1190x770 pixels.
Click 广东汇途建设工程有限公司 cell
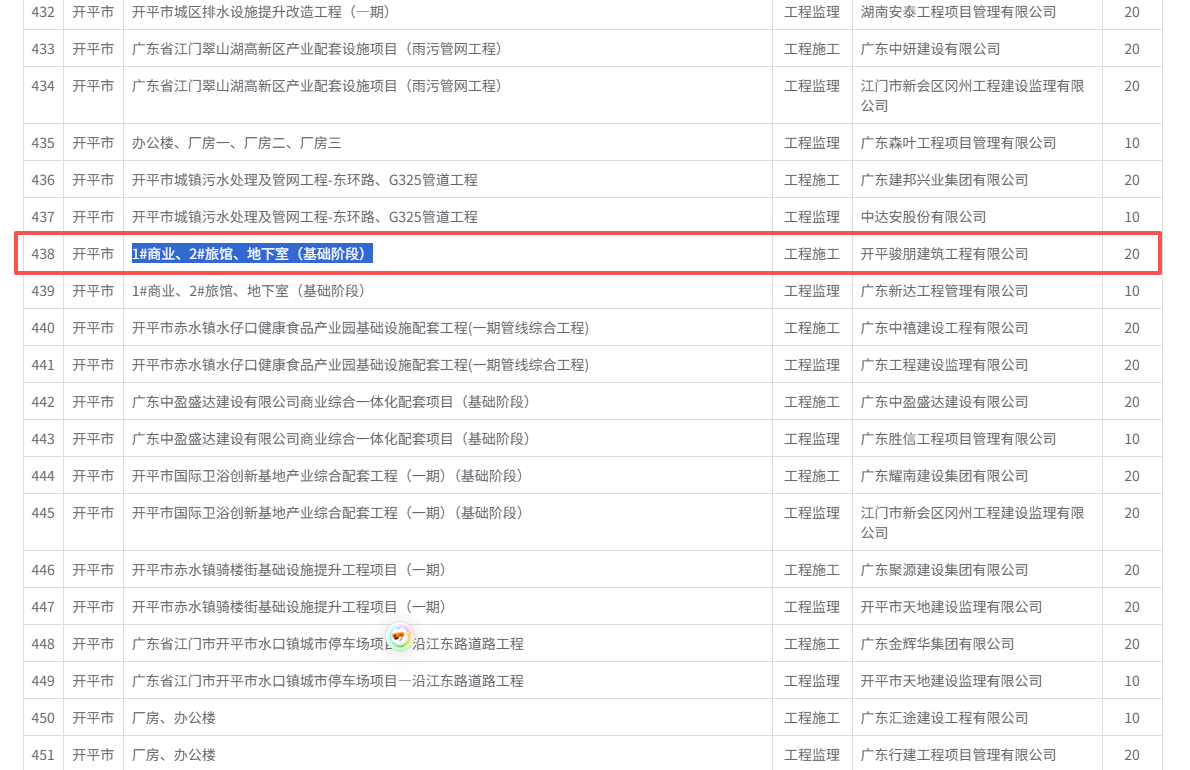point(944,718)
